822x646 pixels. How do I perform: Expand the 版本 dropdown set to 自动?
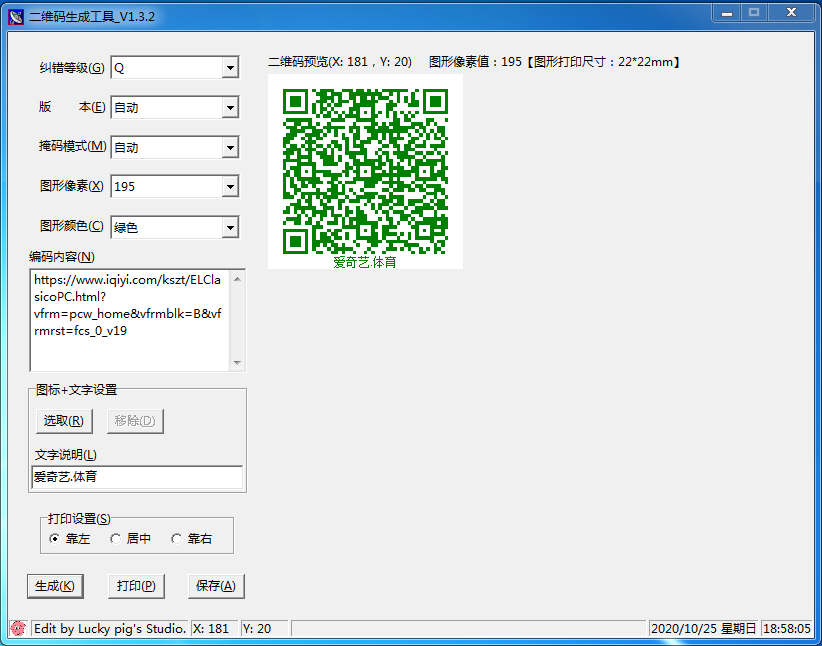coord(230,108)
